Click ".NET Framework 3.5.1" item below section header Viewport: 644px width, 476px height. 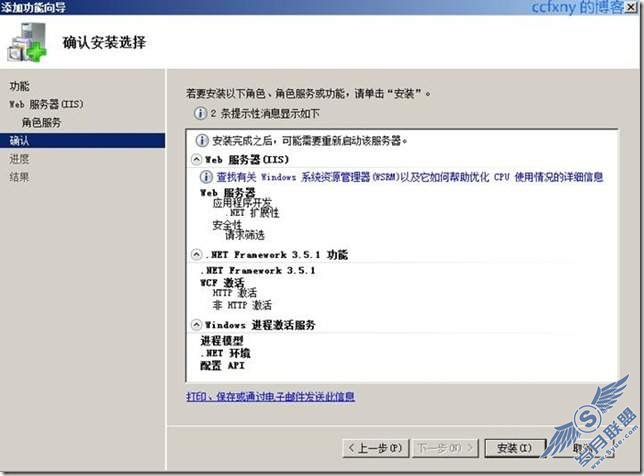coord(258,270)
